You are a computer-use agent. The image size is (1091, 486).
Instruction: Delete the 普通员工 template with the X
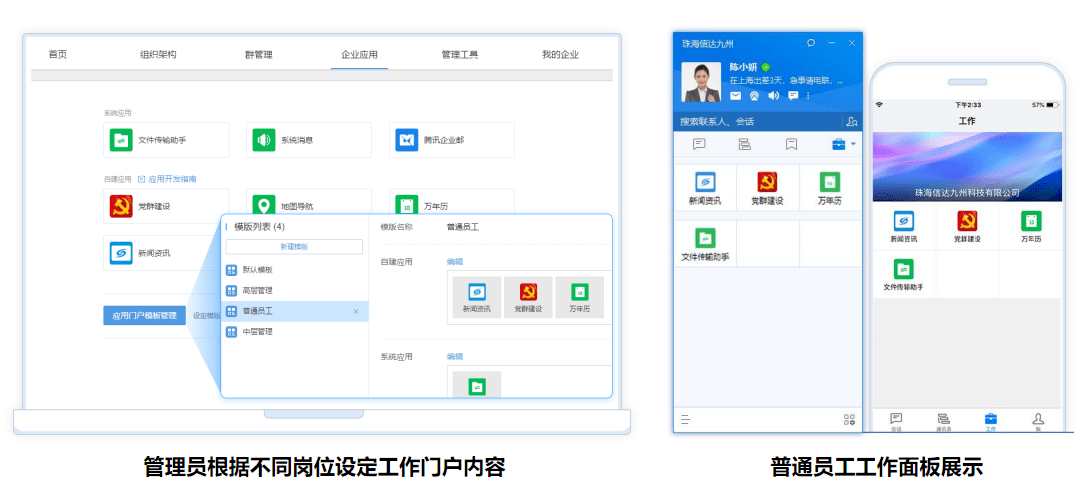(356, 311)
